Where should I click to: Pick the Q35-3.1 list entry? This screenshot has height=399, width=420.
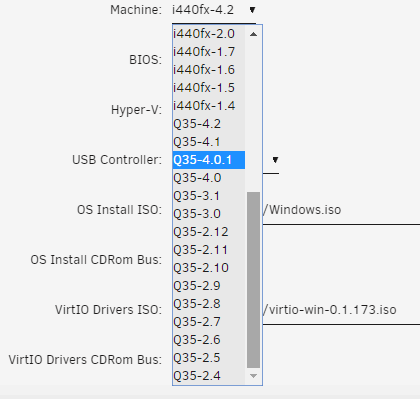pos(209,196)
